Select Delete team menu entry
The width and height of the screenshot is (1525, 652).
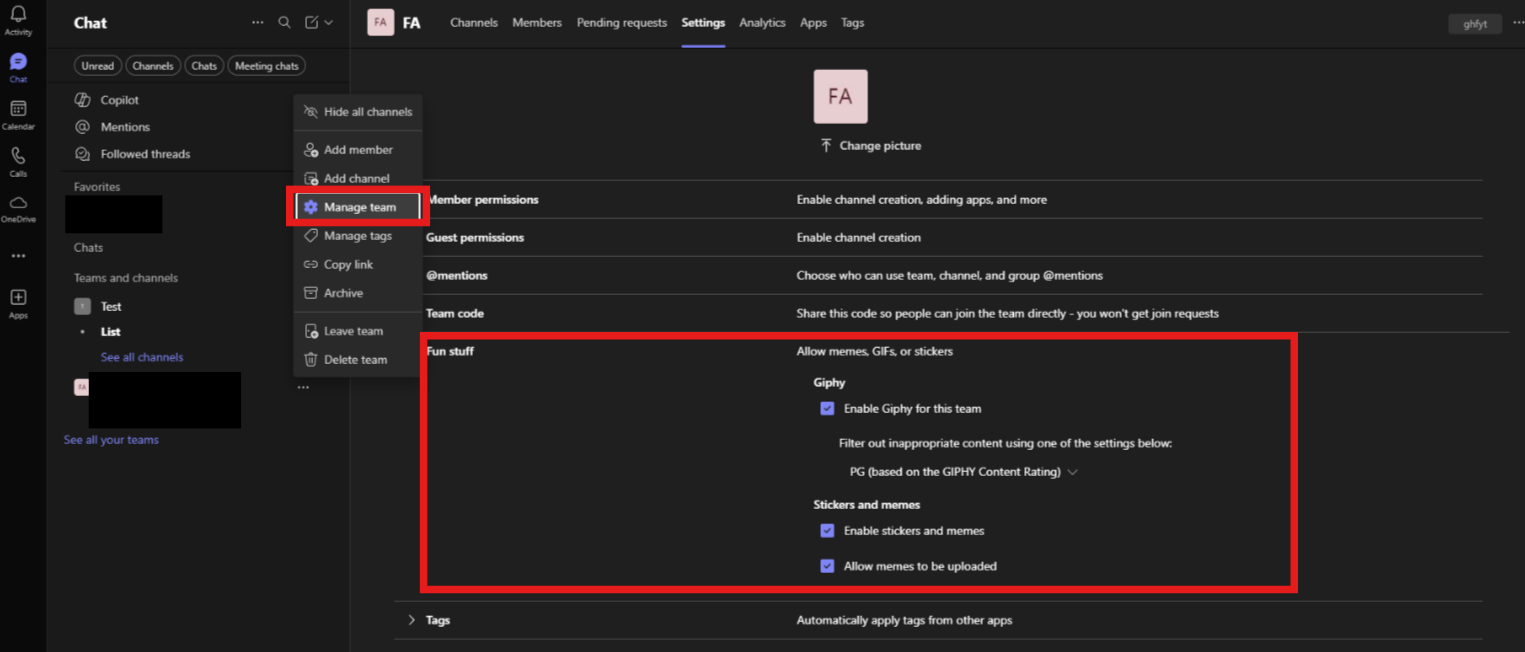(x=358, y=360)
